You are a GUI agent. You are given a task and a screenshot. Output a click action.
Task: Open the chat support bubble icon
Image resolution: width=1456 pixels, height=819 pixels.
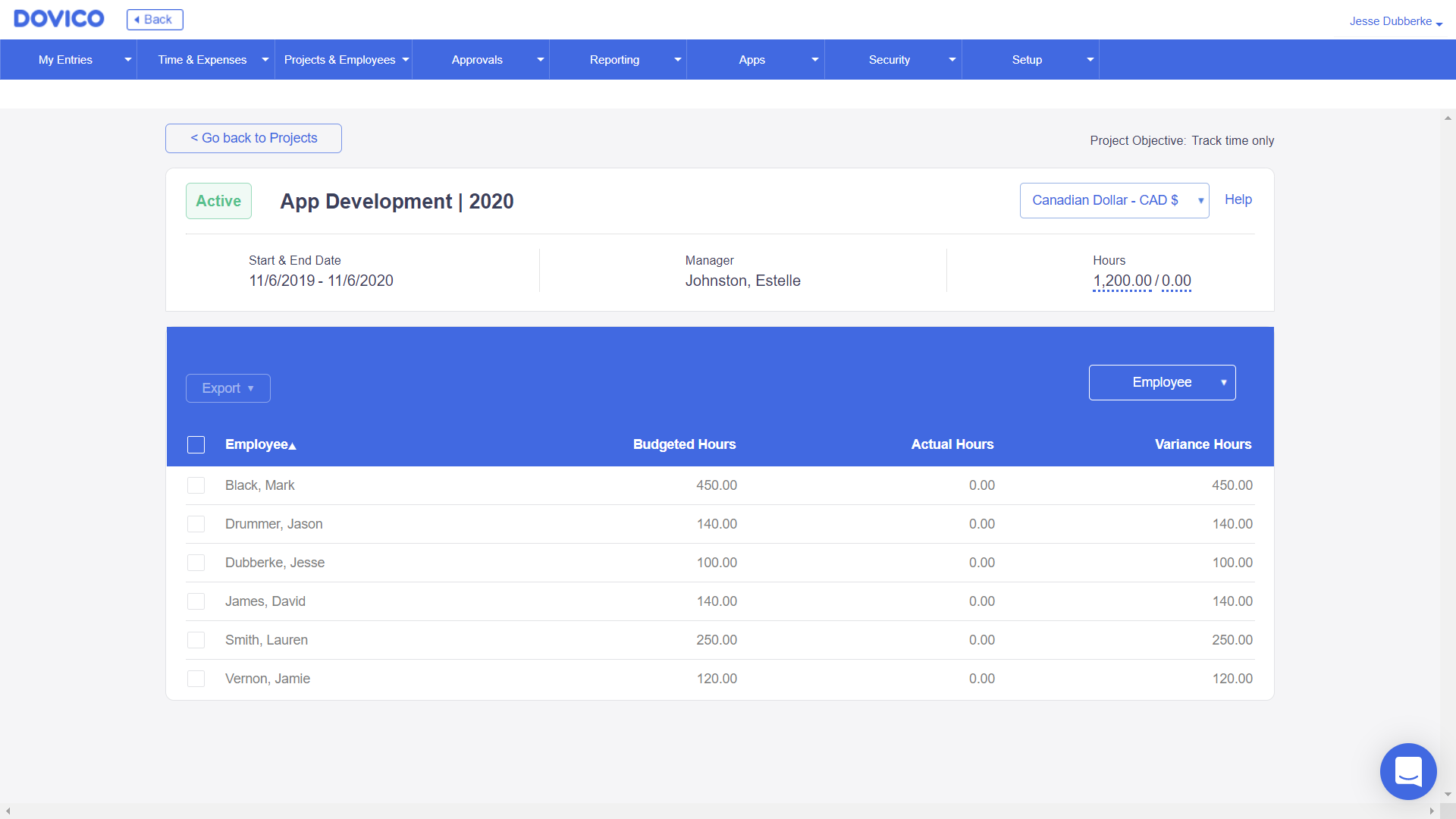pyautogui.click(x=1408, y=771)
